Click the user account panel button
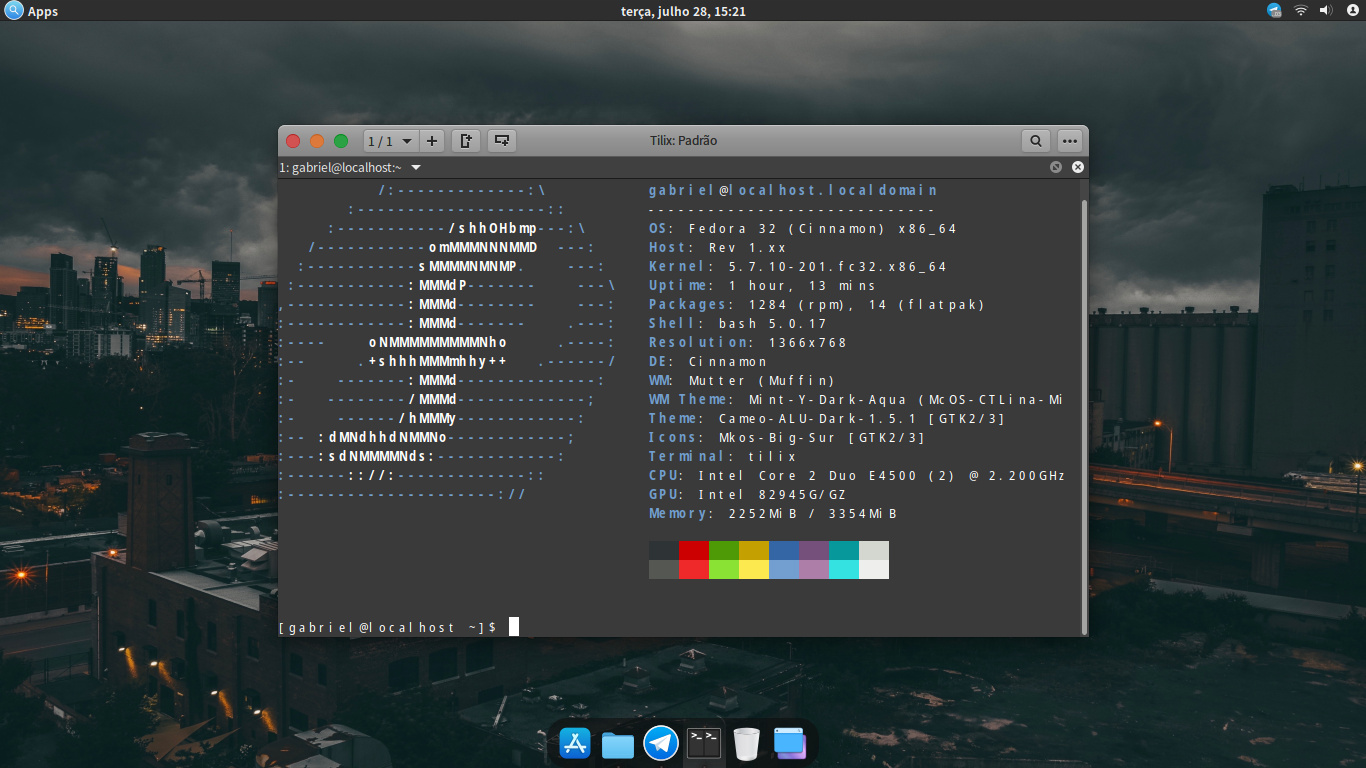 coord(1351,11)
